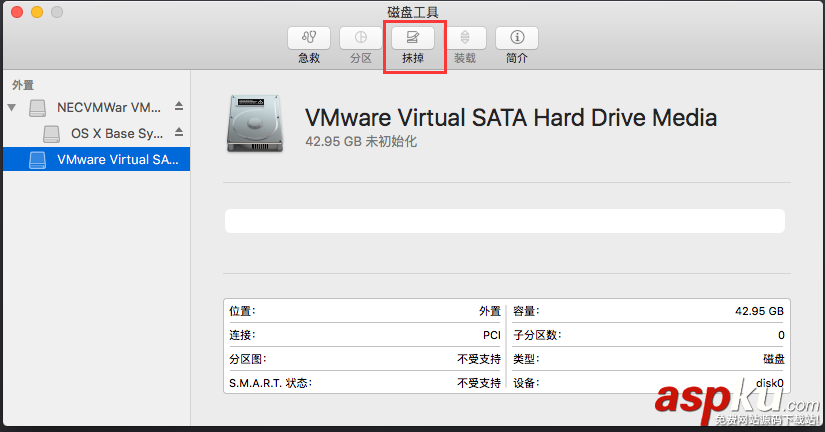The image size is (825, 432).
Task: Select VMware Virtual SATA sidebar entry
Action: [117, 159]
